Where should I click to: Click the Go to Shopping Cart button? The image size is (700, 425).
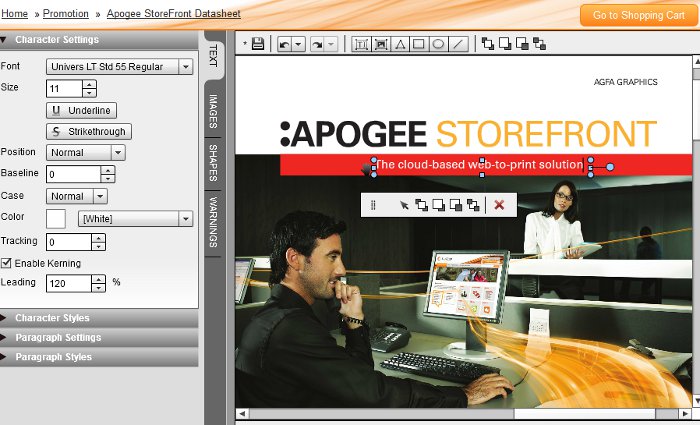point(638,15)
